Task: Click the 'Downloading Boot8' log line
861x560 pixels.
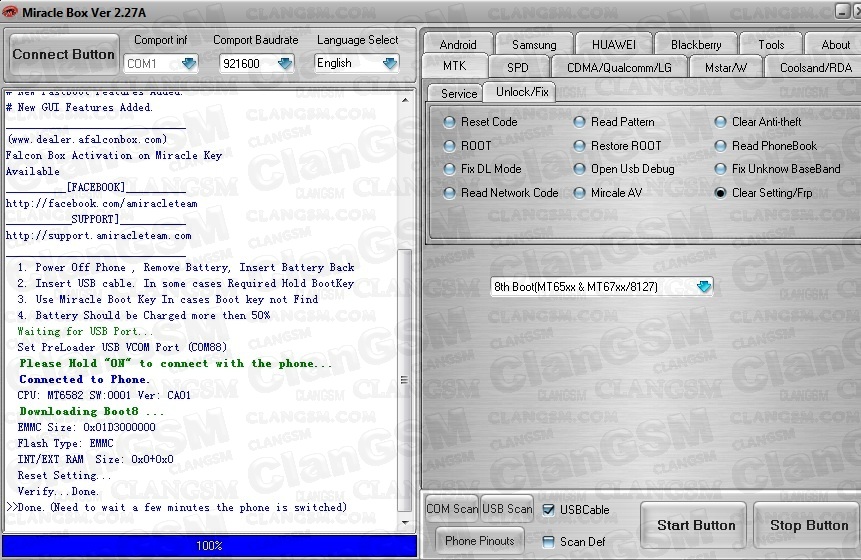Action: (92, 411)
